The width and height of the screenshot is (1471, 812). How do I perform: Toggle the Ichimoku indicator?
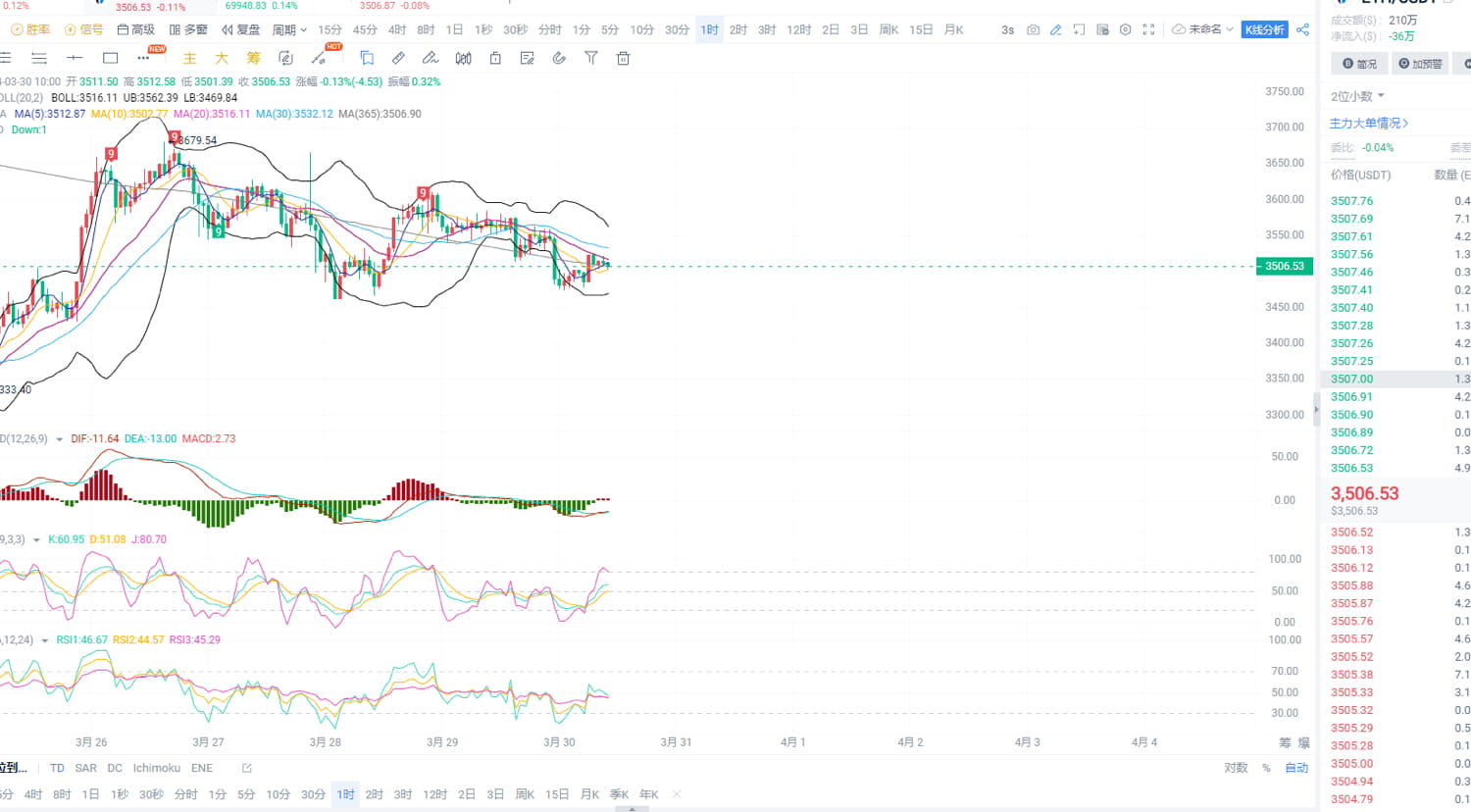click(157, 768)
